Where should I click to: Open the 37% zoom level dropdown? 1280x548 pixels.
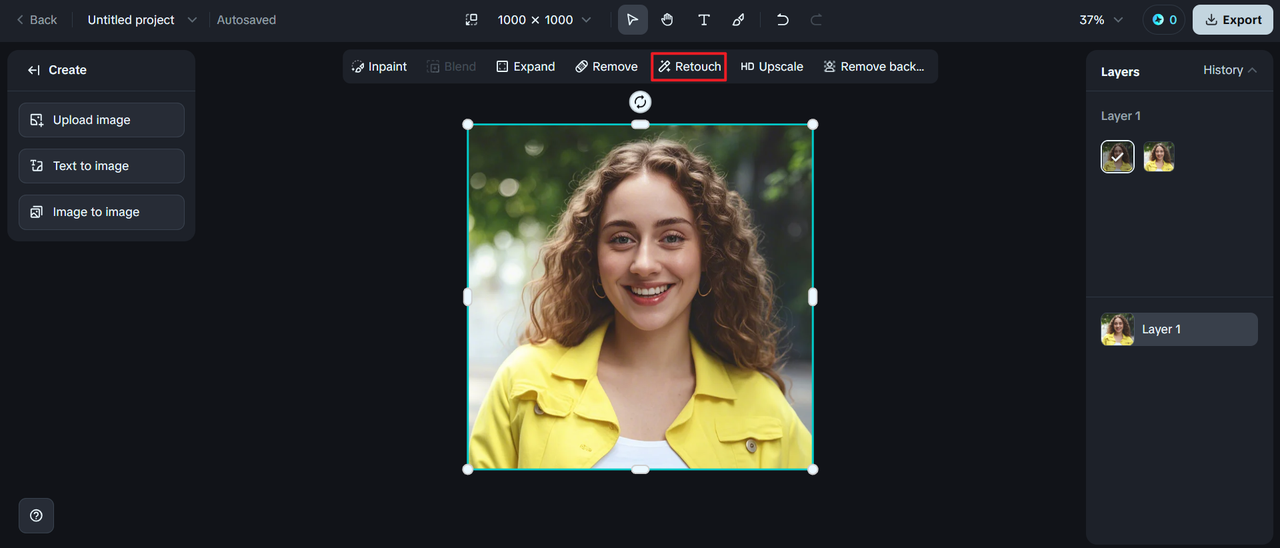tap(1101, 20)
